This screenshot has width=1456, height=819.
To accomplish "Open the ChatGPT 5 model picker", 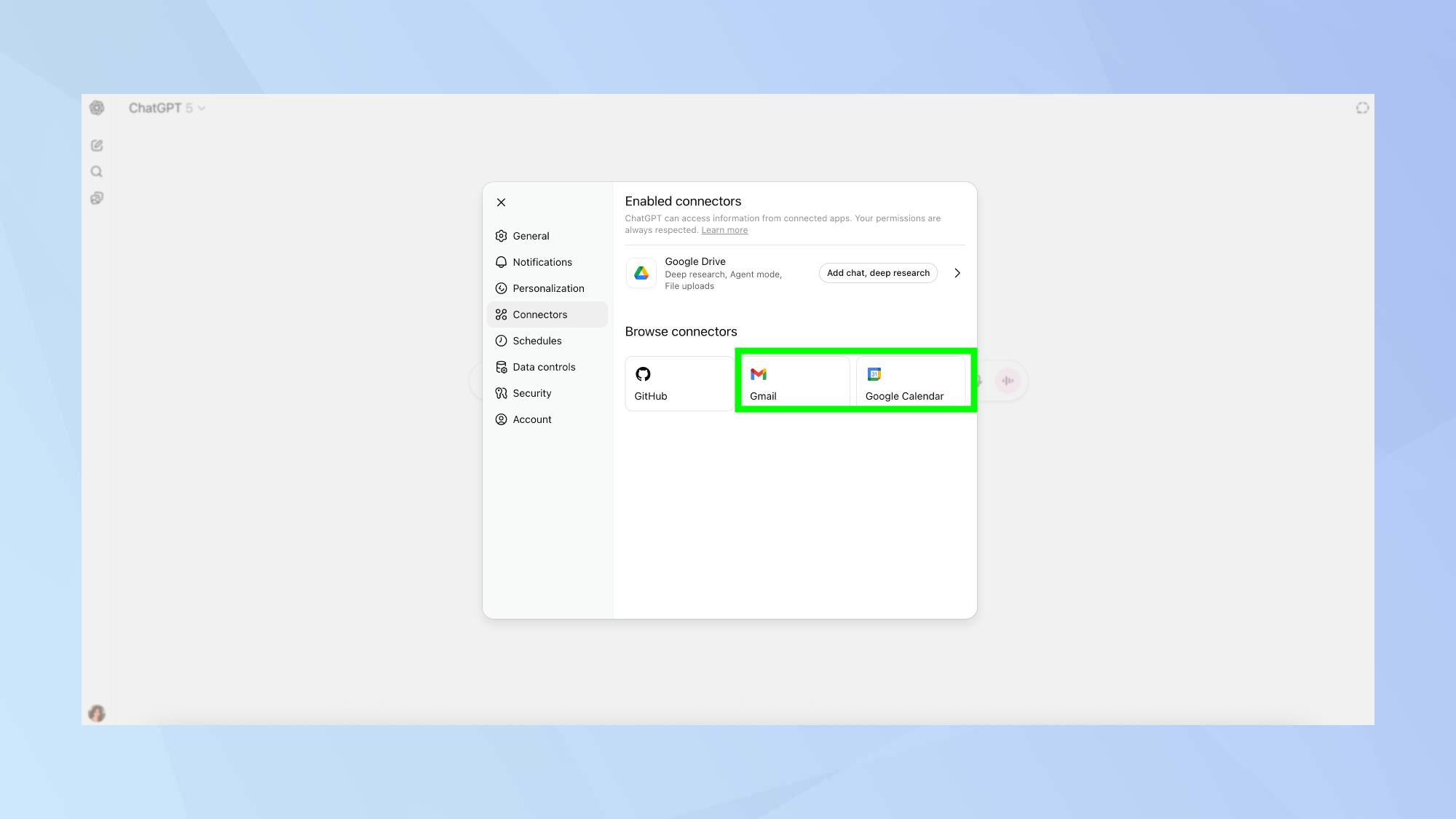I will 167,107.
